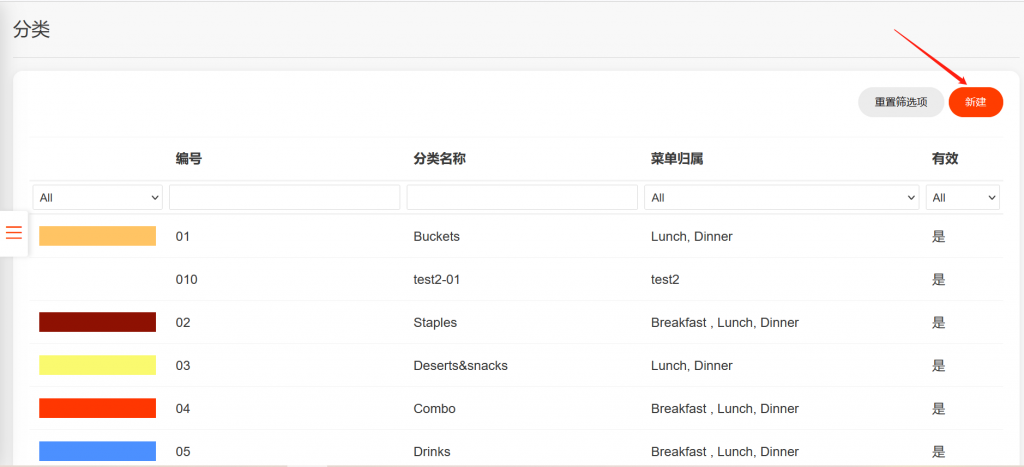Click code 05 cell

tap(183, 452)
